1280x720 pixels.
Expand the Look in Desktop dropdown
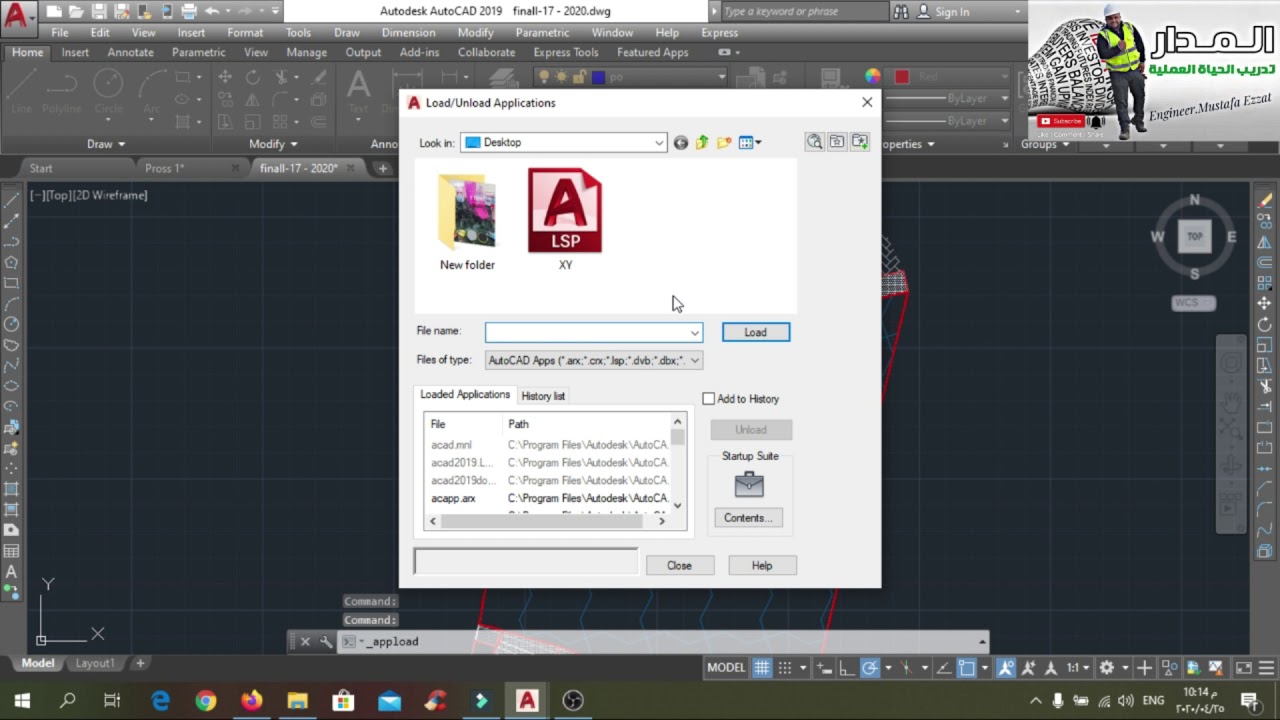point(659,143)
